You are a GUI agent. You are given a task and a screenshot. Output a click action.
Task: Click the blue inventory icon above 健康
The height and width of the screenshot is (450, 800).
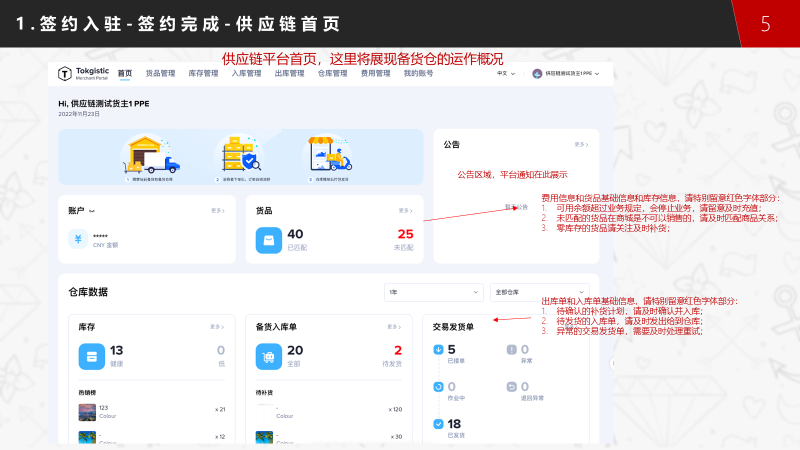pos(91,355)
